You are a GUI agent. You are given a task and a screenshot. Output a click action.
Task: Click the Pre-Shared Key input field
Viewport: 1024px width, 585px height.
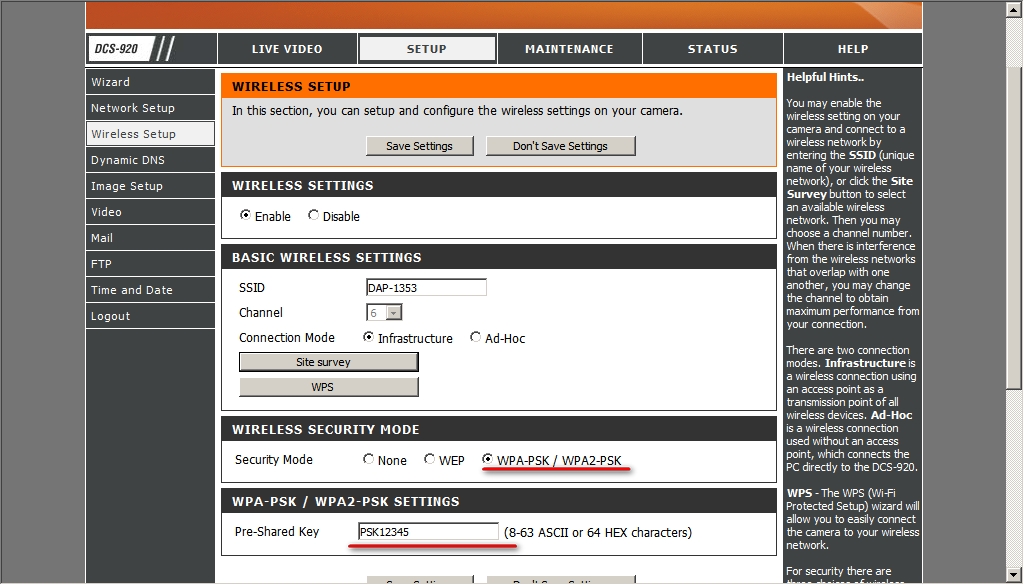point(428,532)
